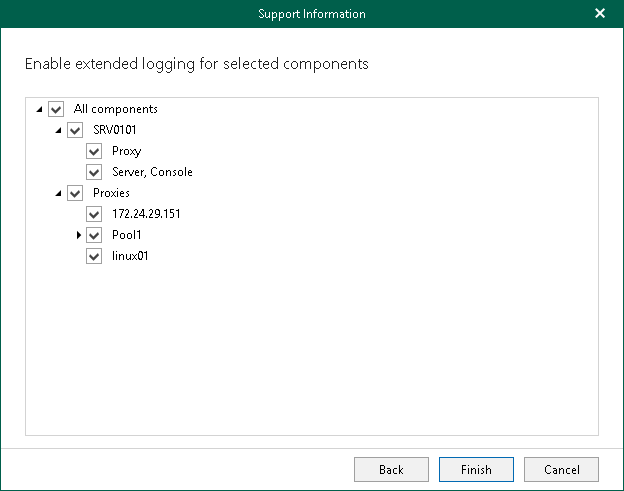This screenshot has height=491, width=624.
Task: Uncheck the Proxy checkbox under SRV0101
Action: pyautogui.click(x=94, y=151)
